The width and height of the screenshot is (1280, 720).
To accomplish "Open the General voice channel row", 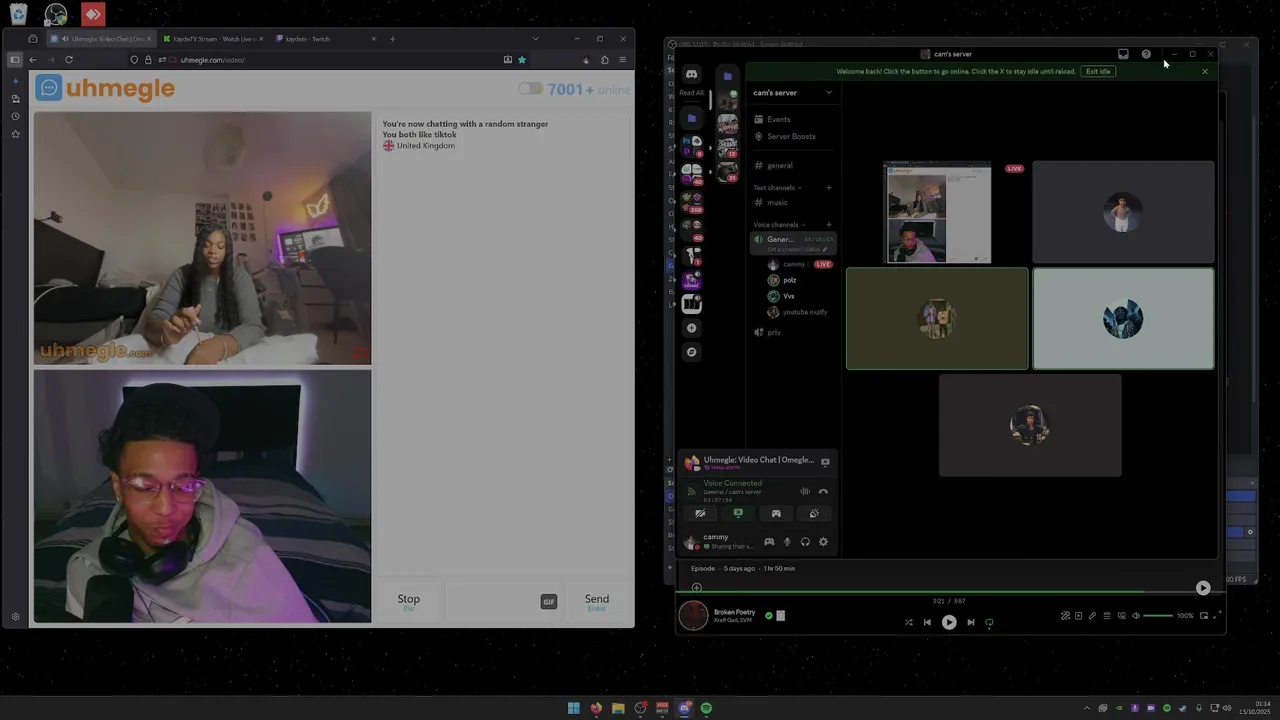I will tap(793, 243).
